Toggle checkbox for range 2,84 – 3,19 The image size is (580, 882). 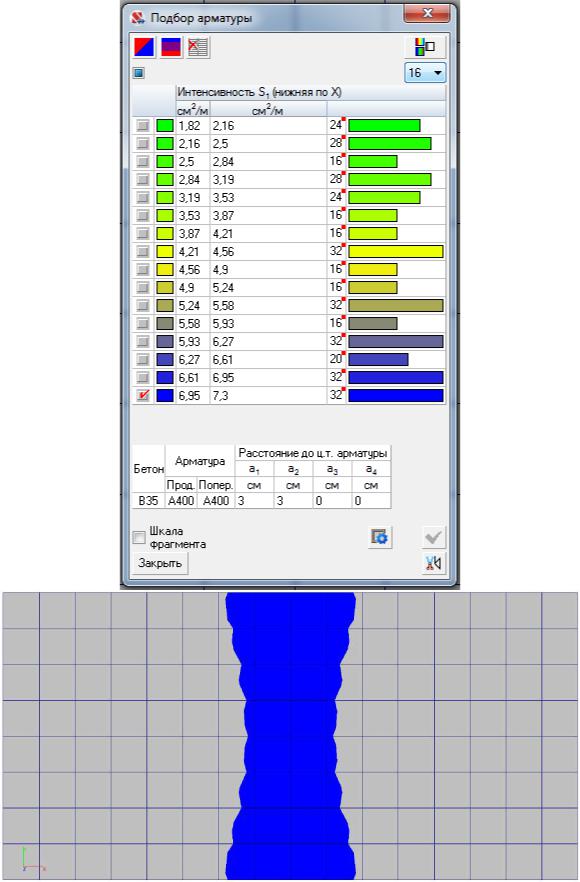[x=143, y=179]
